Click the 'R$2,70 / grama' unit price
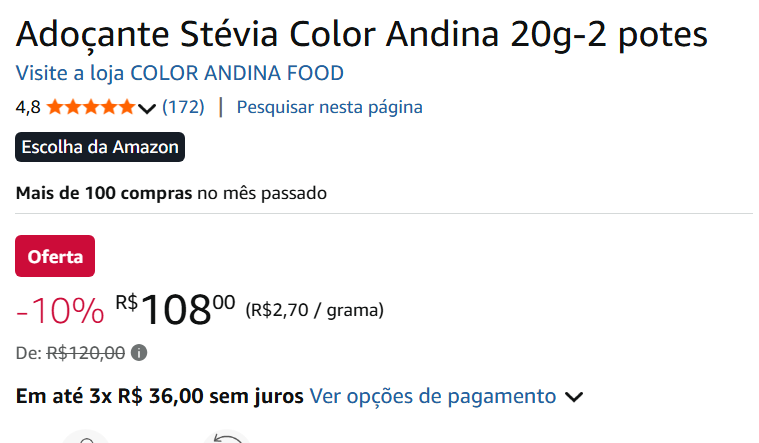The width and height of the screenshot is (759, 443). 314,310
